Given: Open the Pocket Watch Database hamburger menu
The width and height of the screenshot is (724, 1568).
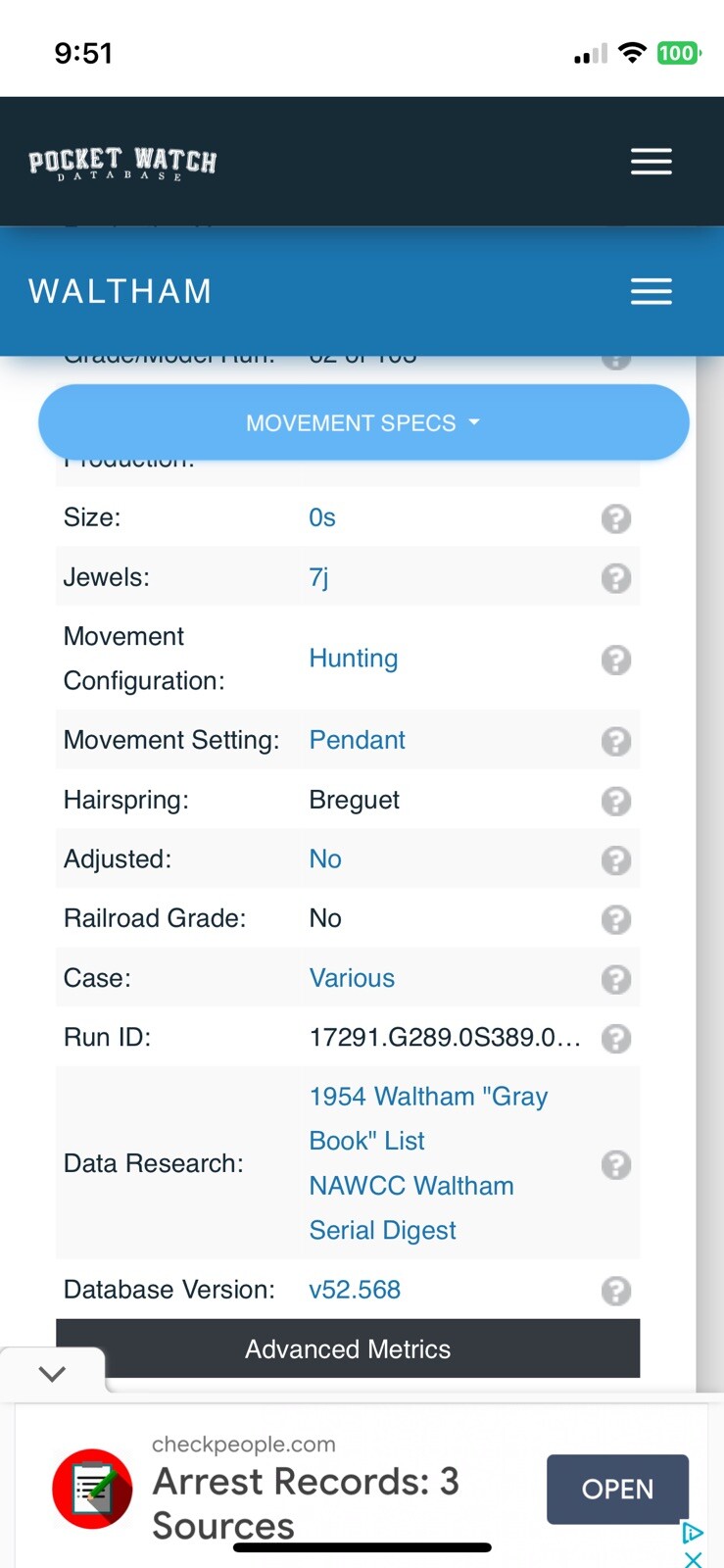Looking at the screenshot, I should click(651, 162).
